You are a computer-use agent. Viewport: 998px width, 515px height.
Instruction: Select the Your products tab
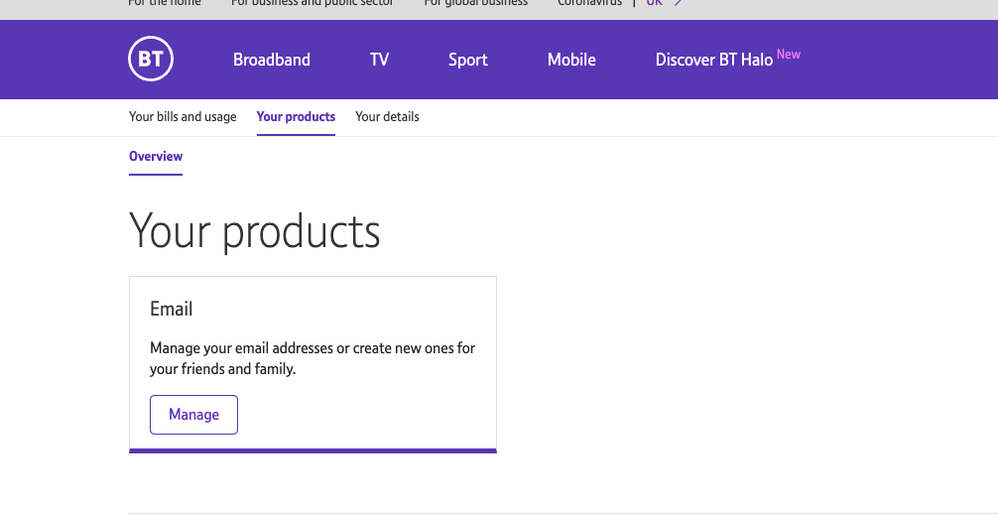(295, 117)
